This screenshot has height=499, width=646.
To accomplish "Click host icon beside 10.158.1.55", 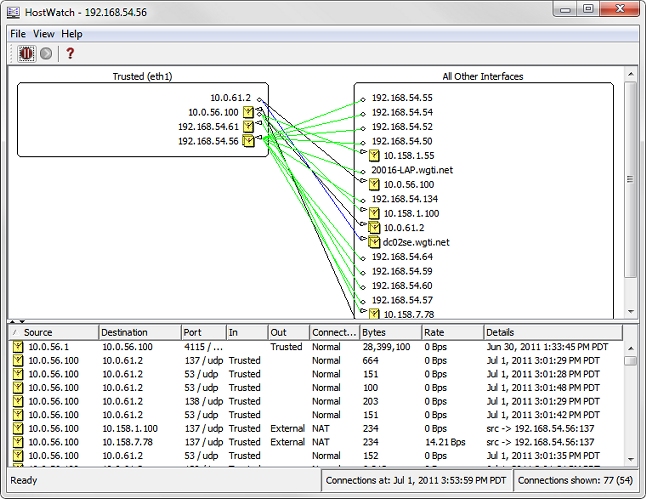I will pyautogui.click(x=374, y=155).
